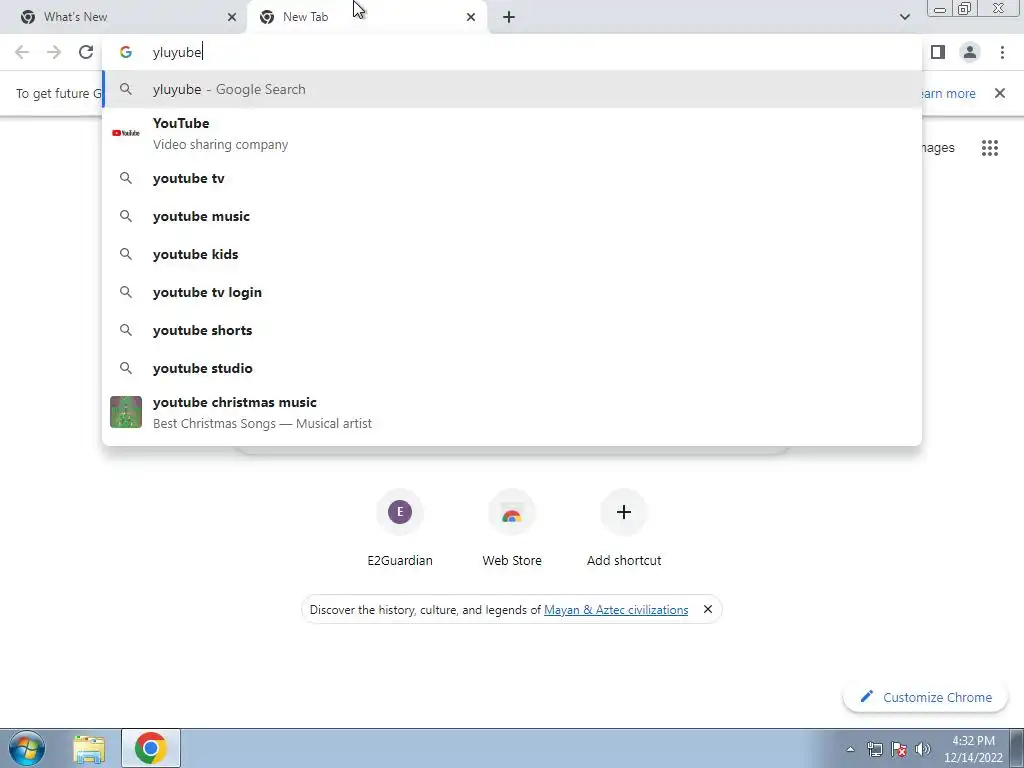Open the Web Store shortcut
The height and width of the screenshot is (768, 1024).
512,528
